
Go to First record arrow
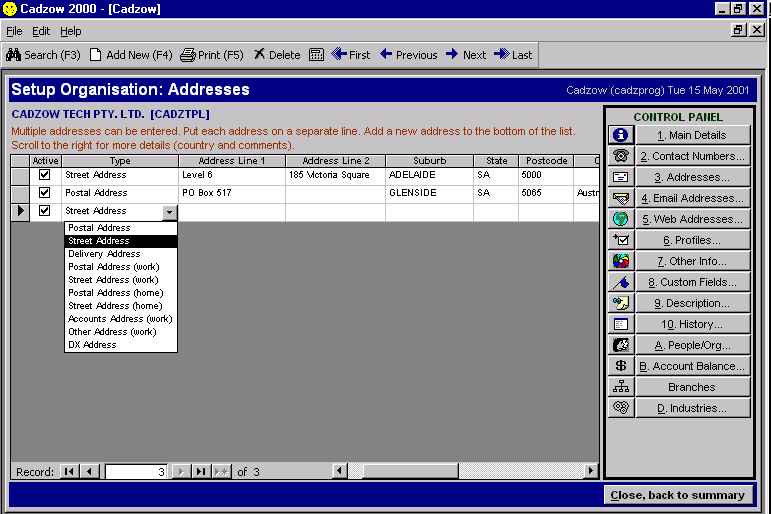point(339,54)
